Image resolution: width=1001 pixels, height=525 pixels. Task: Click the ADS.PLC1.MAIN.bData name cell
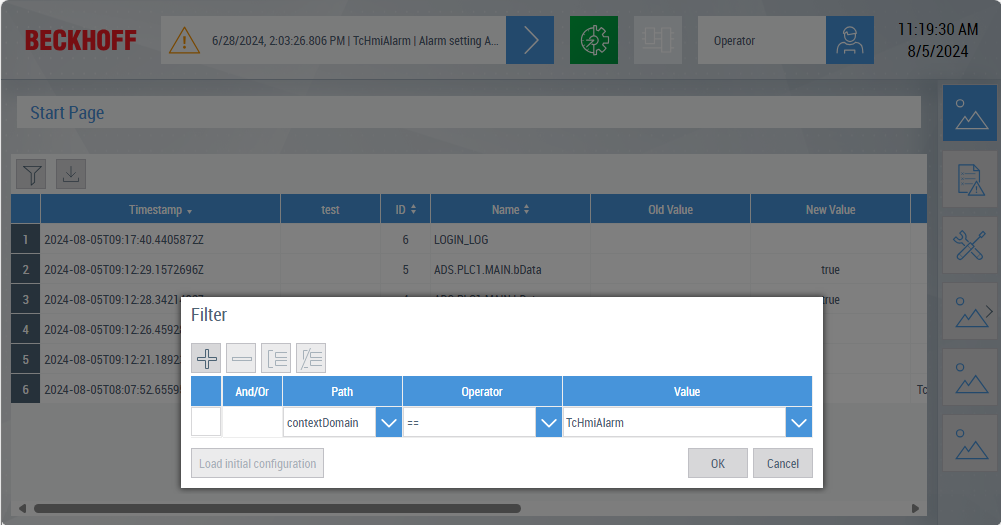[510, 270]
